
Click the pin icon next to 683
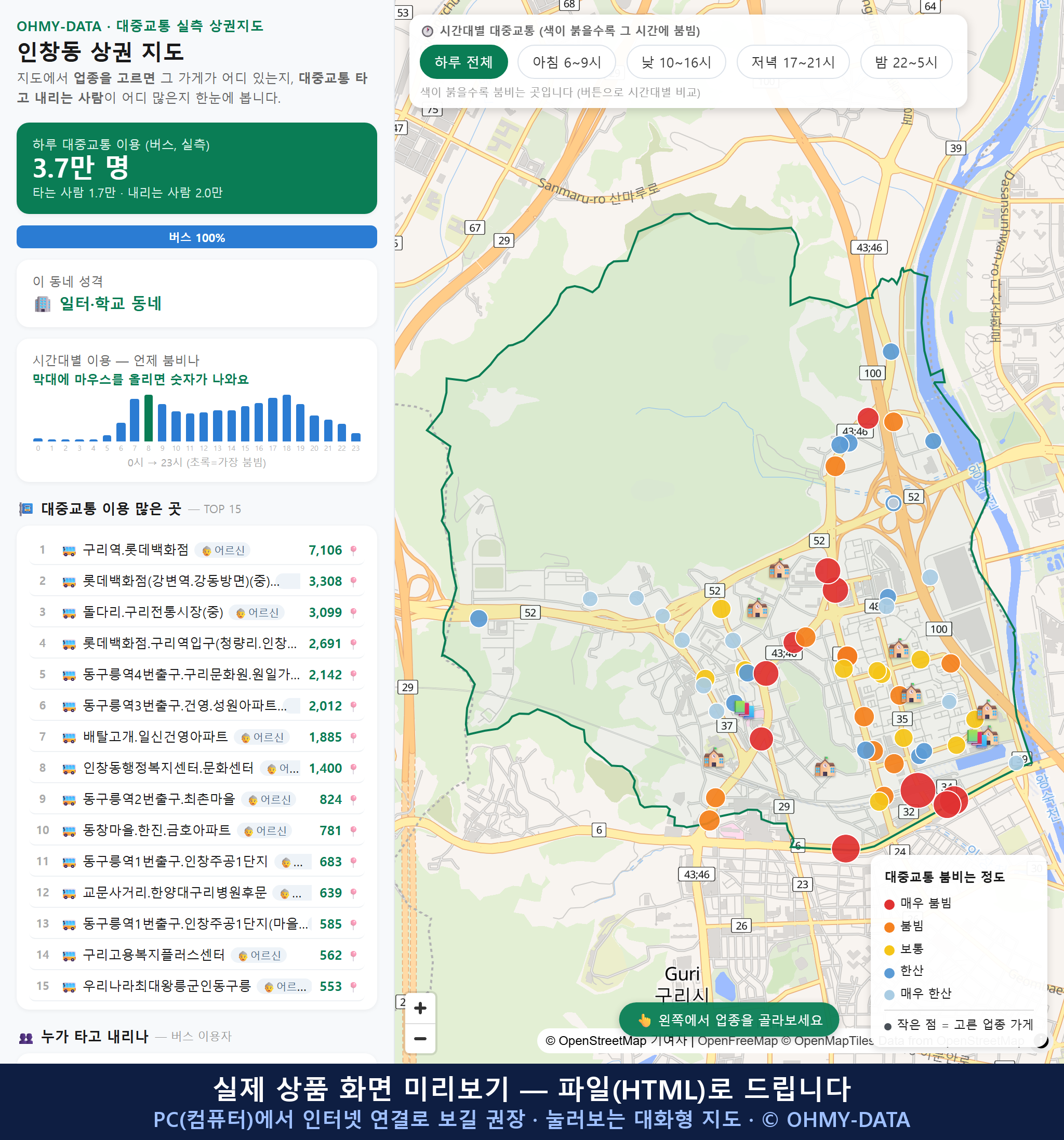click(x=353, y=862)
